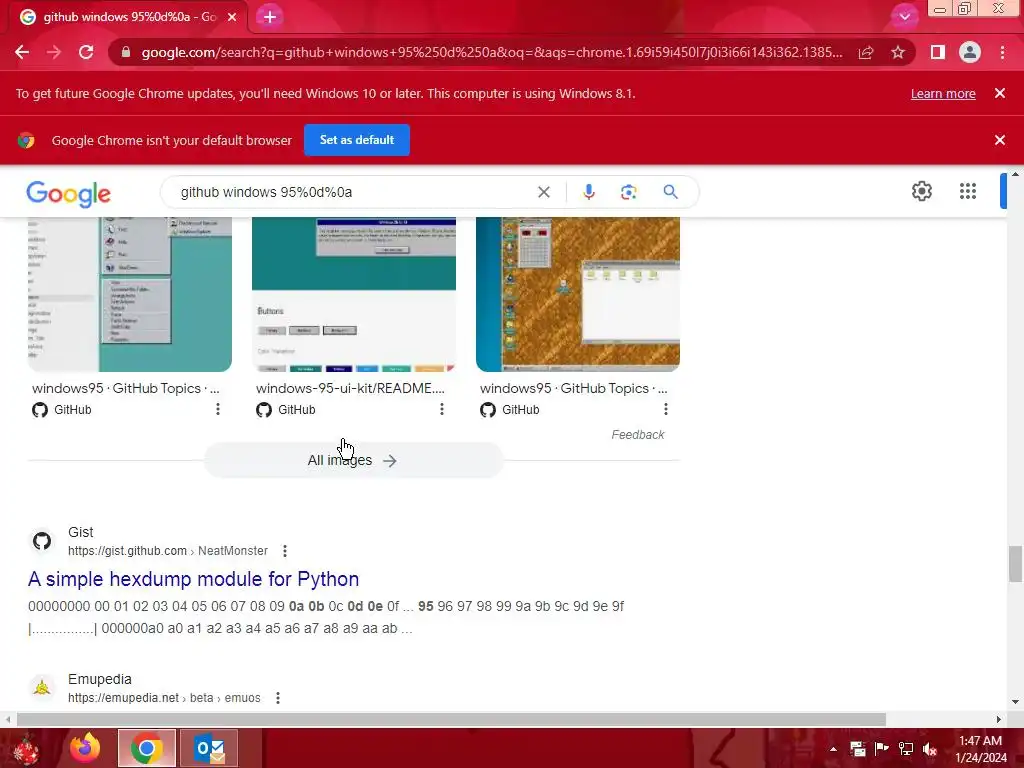The height and width of the screenshot is (768, 1024).
Task: Click the forward navigation arrow
Action: click(x=54, y=52)
